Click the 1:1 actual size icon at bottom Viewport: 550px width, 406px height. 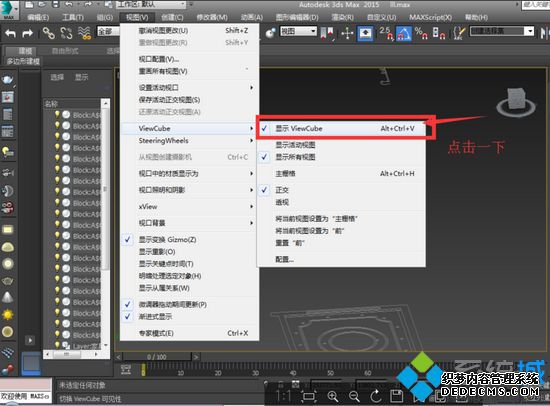click(x=283, y=397)
